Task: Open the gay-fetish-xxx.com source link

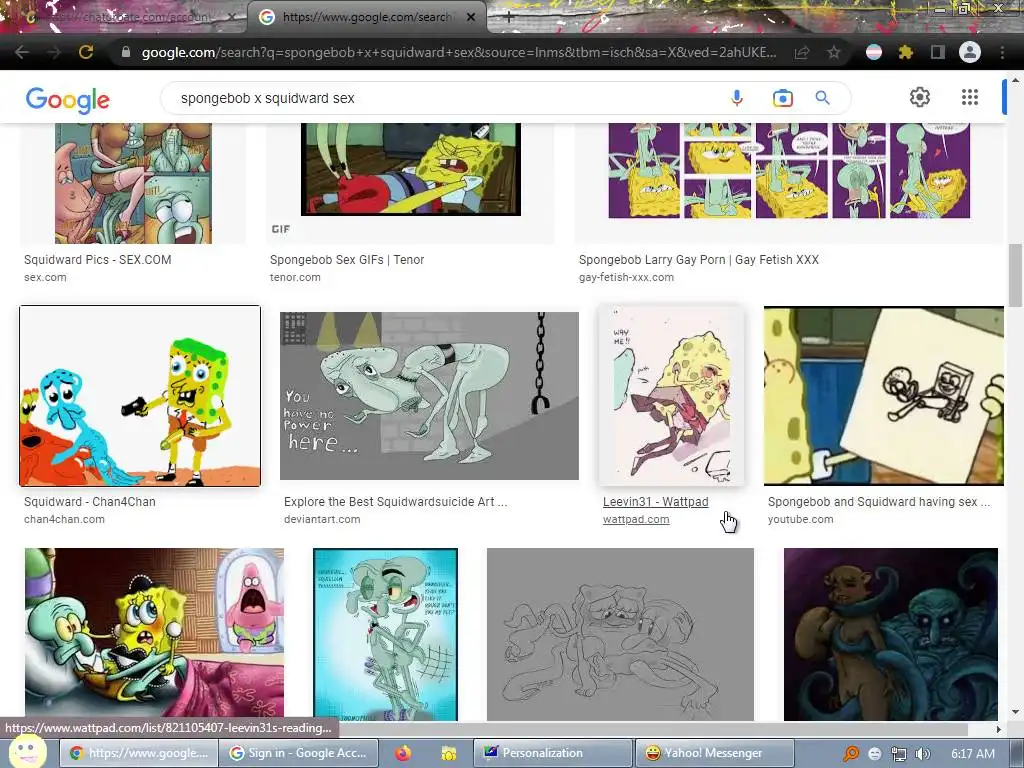Action: pos(626,277)
